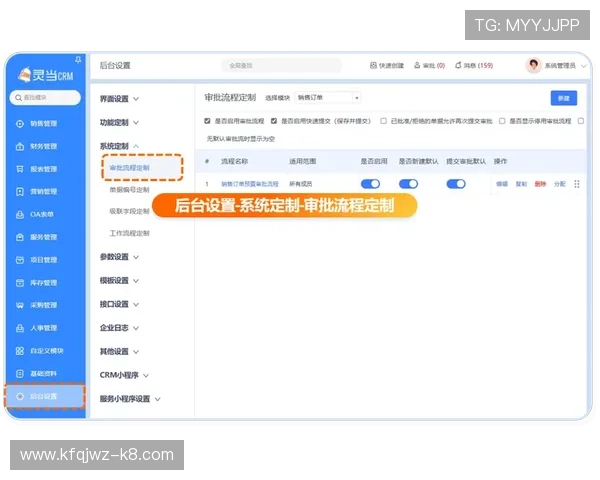600x480 pixels.
Task: Click the 快速创建 icon in header
Action: [373, 65]
